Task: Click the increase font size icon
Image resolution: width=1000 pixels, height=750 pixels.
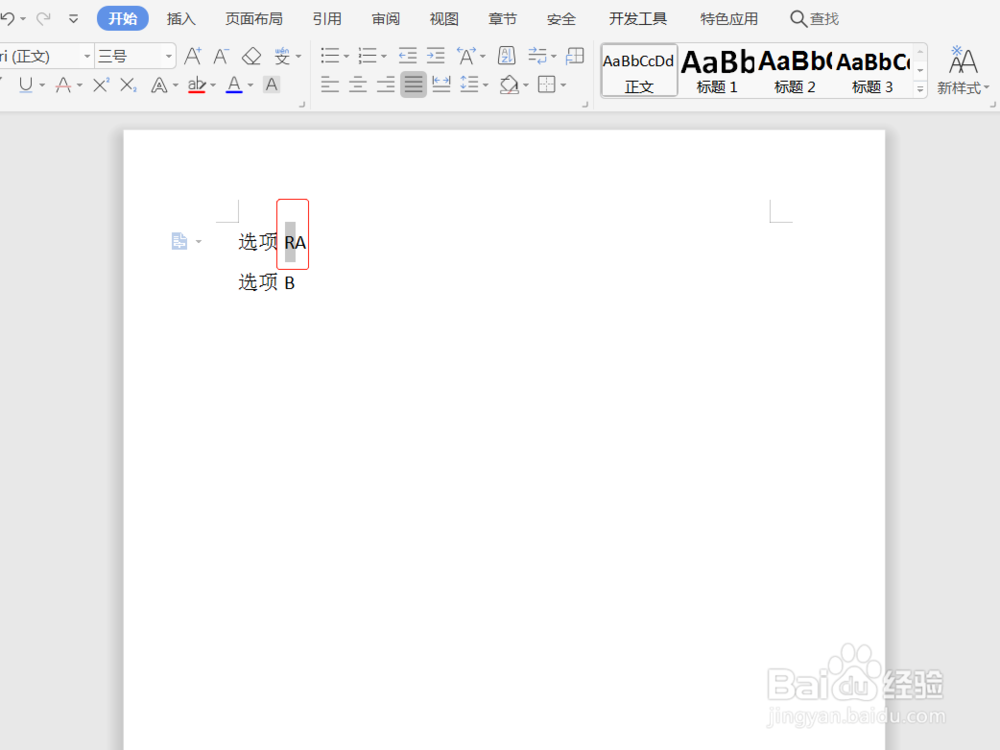Action: coord(193,56)
